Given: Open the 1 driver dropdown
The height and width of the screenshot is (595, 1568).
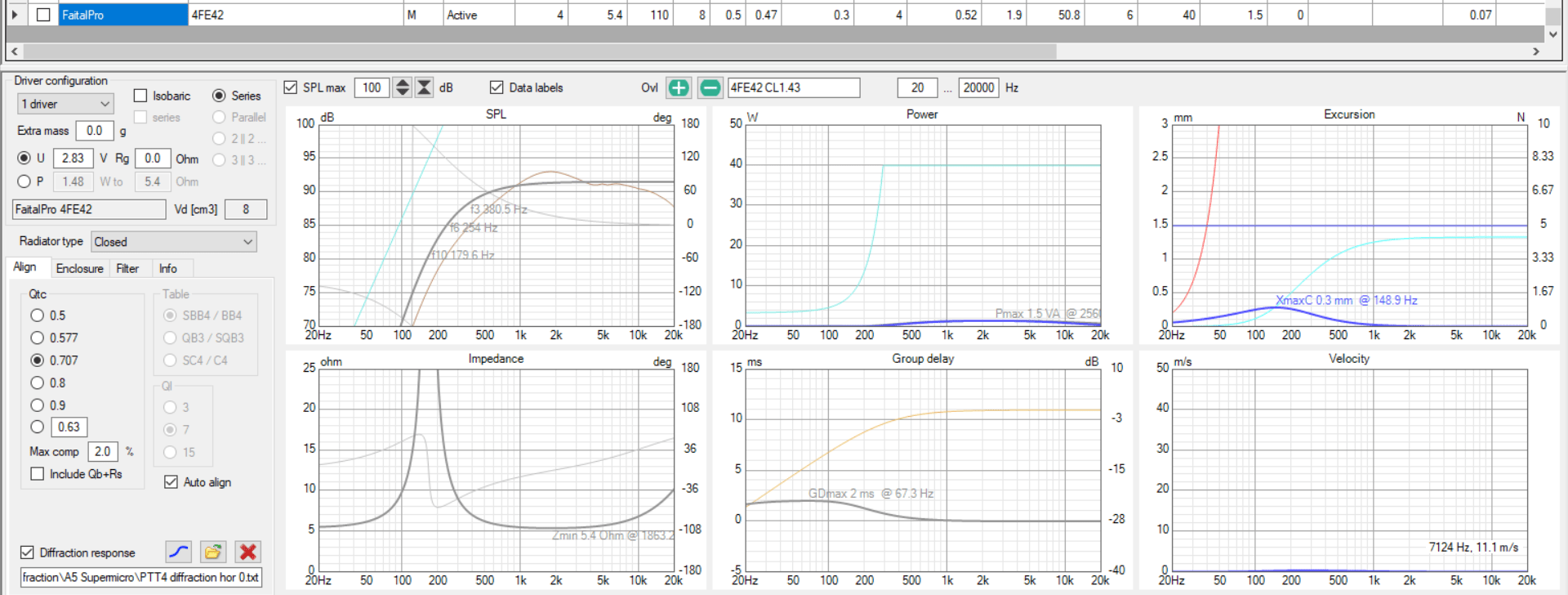Looking at the screenshot, I should [65, 104].
